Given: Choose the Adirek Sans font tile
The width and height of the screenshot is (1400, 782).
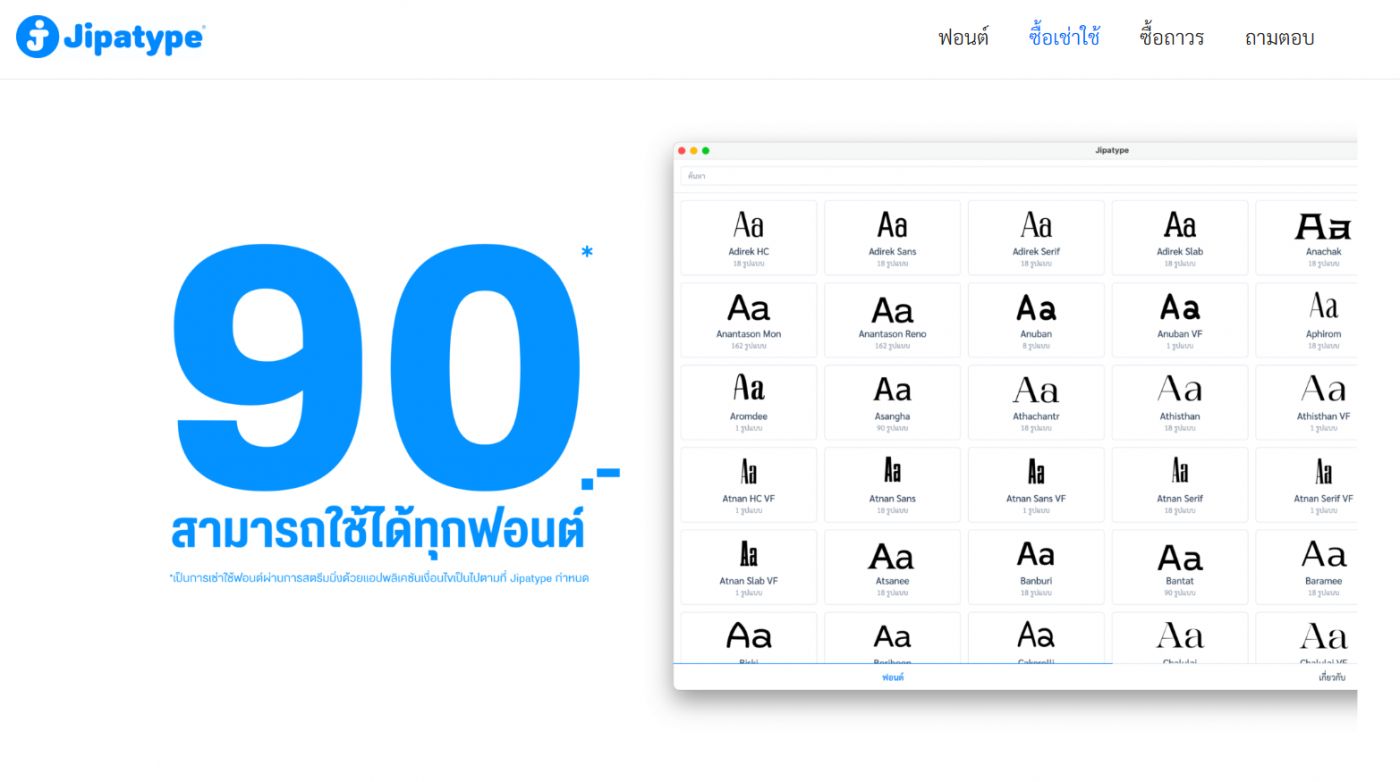Looking at the screenshot, I should 892,237.
